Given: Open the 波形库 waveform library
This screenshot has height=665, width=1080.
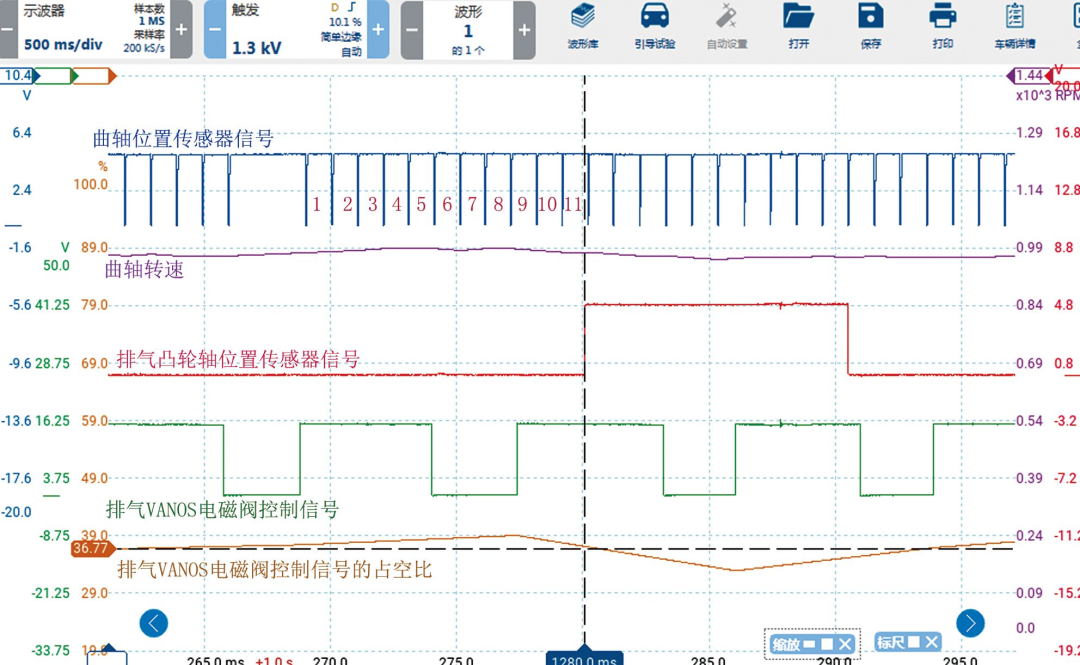Looking at the screenshot, I should (583, 26).
